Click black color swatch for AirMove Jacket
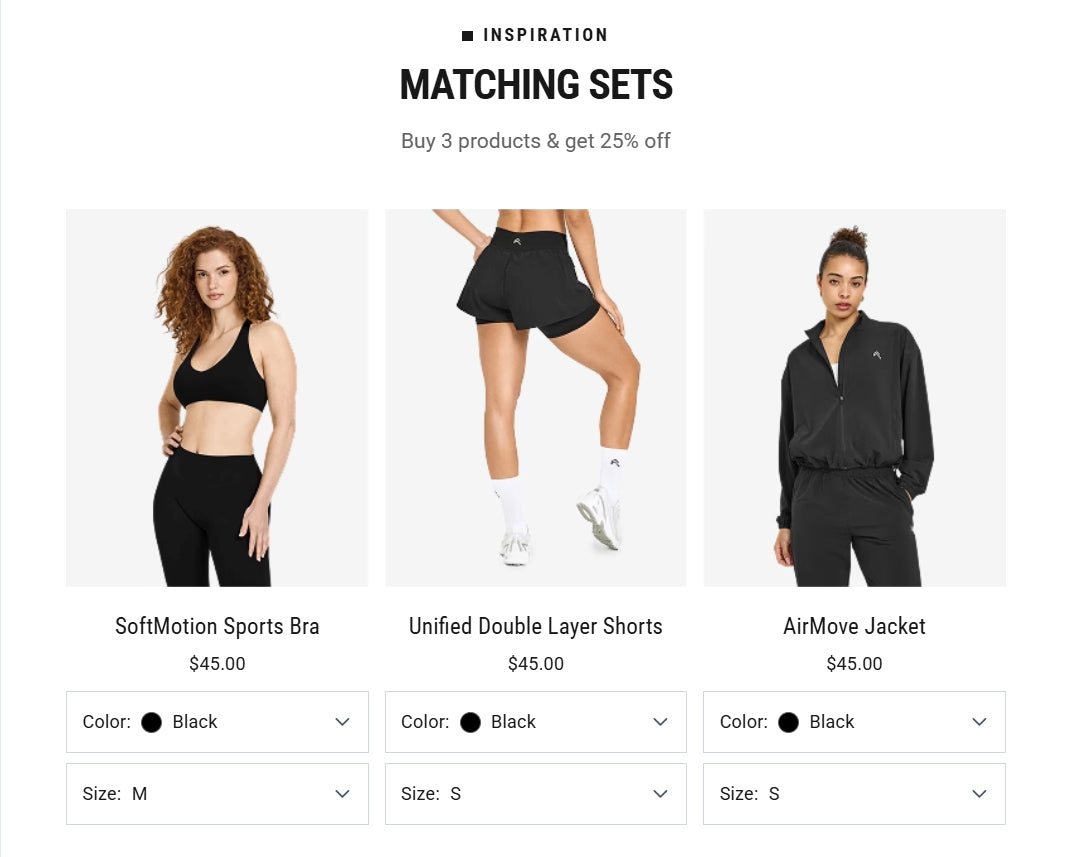This screenshot has height=857, width=1071. (x=788, y=722)
